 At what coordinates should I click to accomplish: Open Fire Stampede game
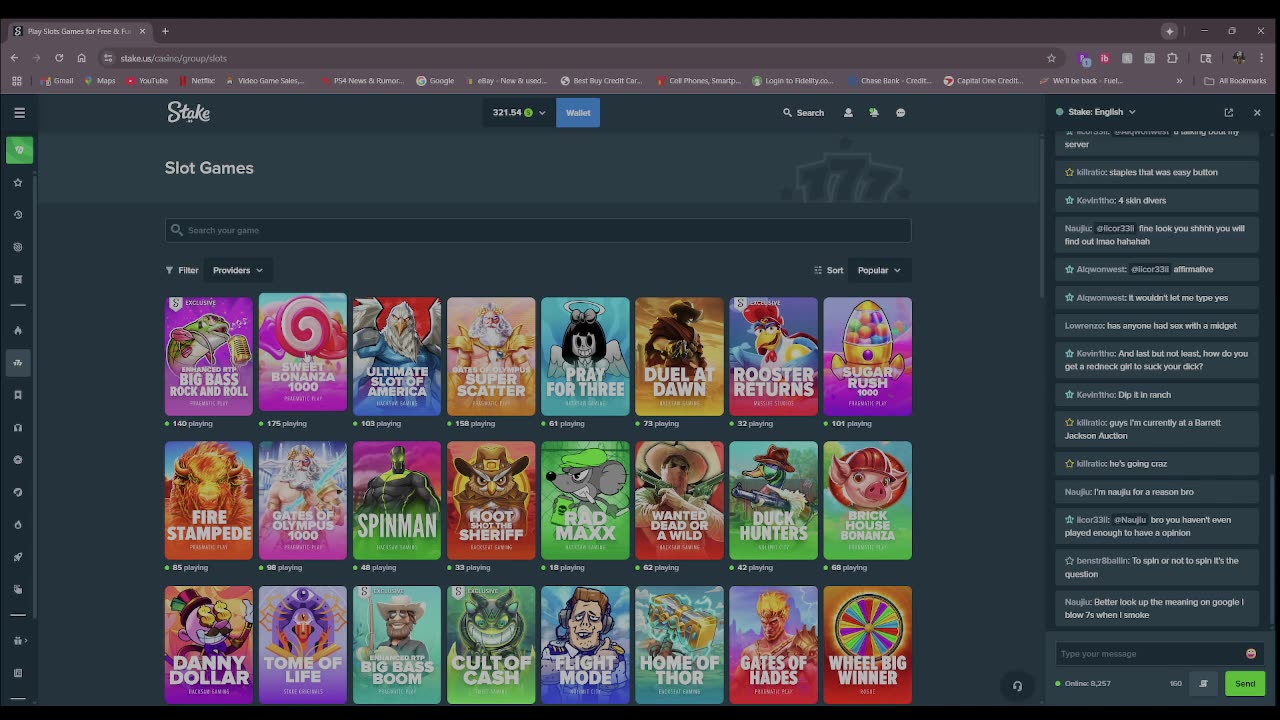209,500
